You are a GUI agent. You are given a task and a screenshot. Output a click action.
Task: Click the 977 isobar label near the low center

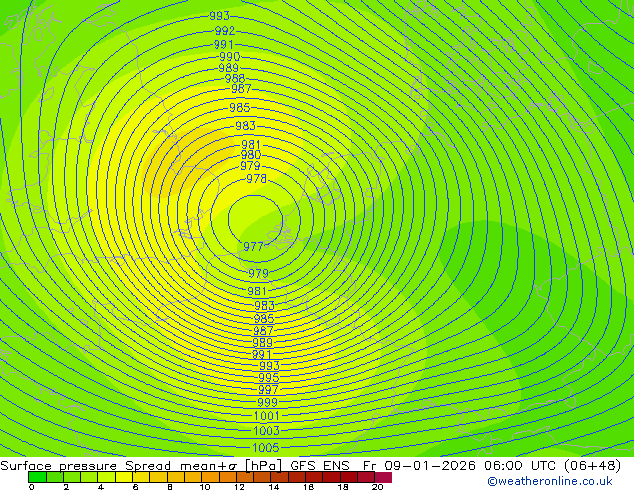click(253, 246)
